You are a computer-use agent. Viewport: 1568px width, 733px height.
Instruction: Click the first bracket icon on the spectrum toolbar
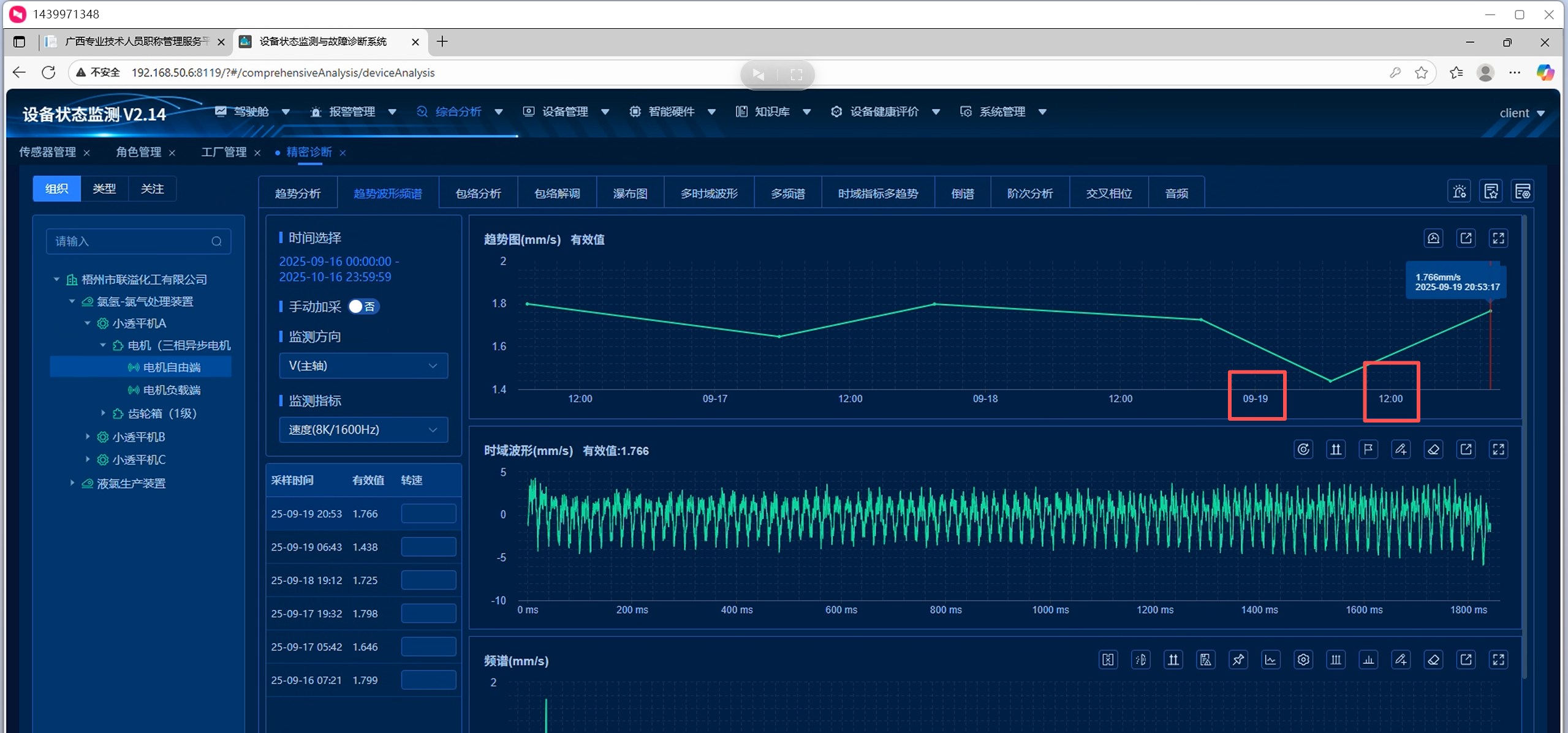[1108, 660]
